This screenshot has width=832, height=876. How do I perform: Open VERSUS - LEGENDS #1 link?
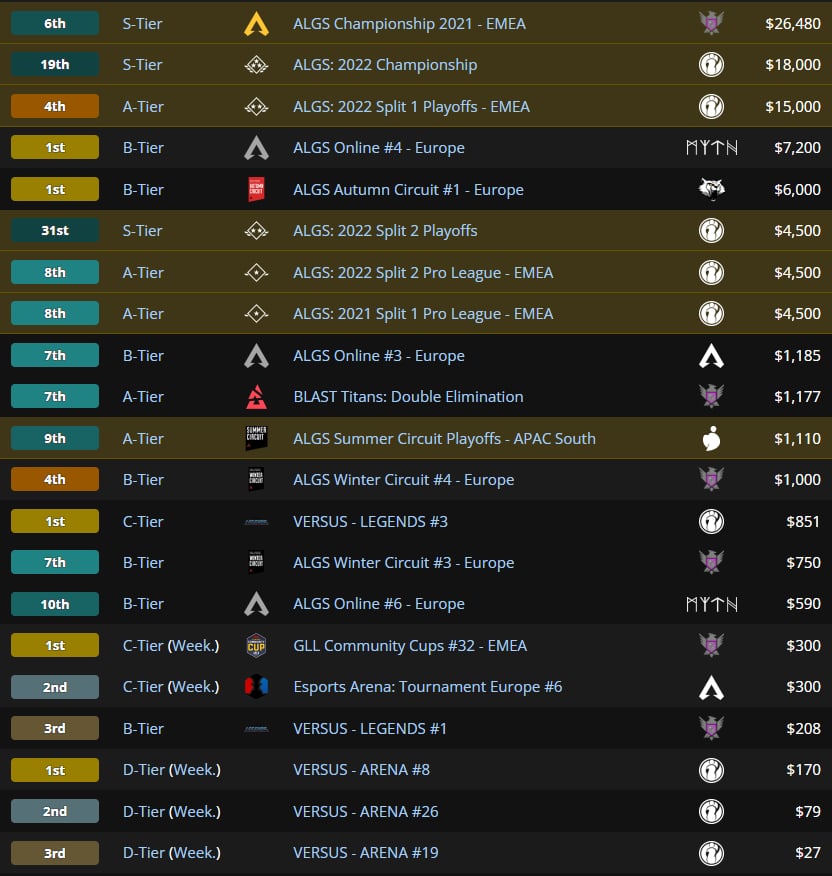pyautogui.click(x=370, y=729)
